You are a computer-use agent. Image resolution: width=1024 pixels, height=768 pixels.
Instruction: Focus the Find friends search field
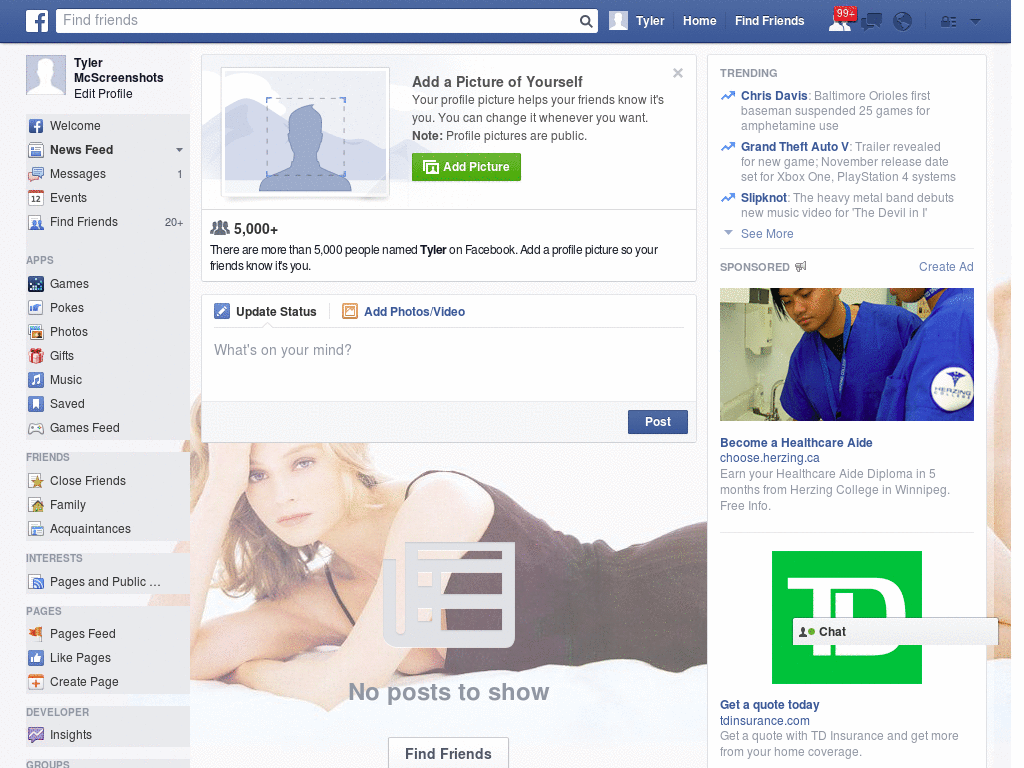(x=318, y=21)
